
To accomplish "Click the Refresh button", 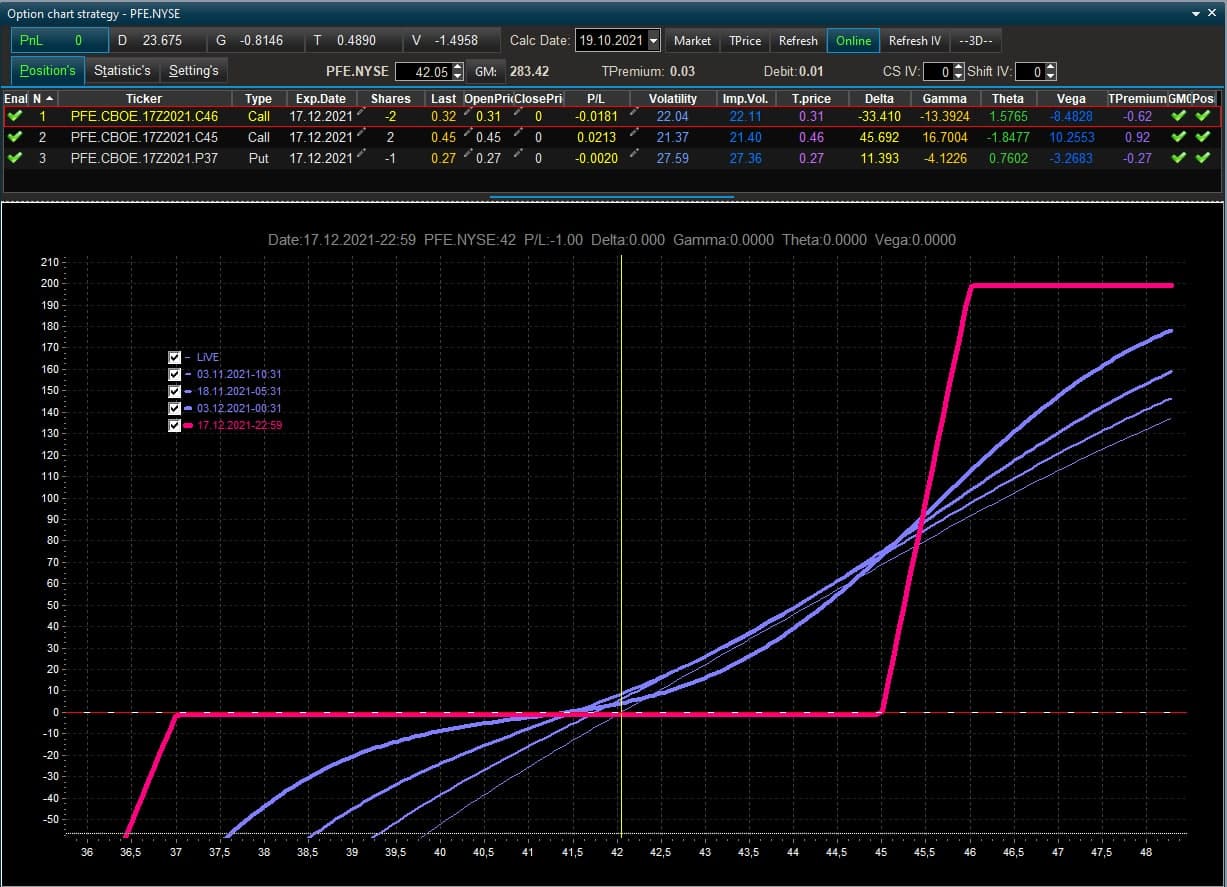I will point(798,41).
